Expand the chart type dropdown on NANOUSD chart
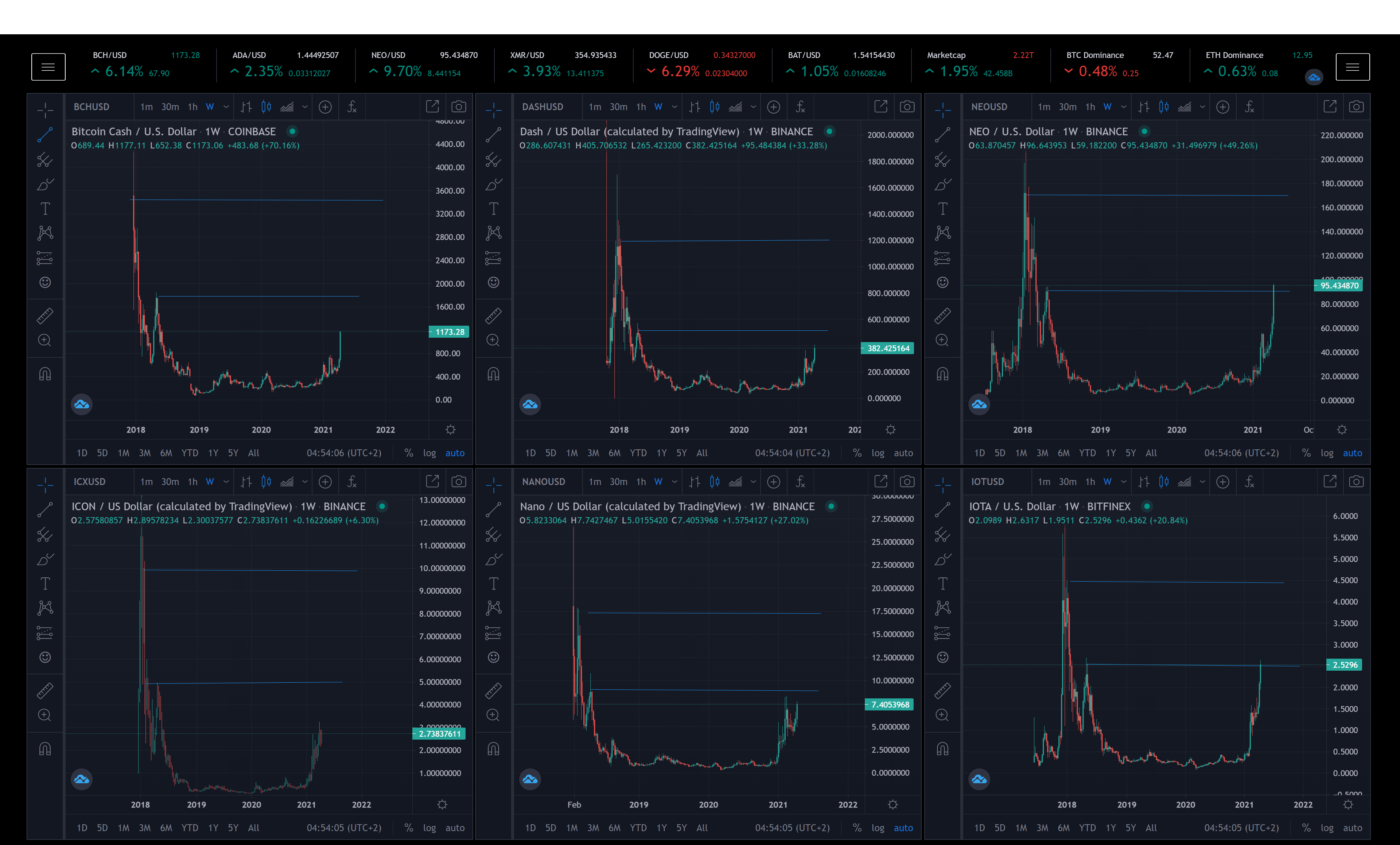This screenshot has height=845, width=1400. pyautogui.click(x=753, y=481)
